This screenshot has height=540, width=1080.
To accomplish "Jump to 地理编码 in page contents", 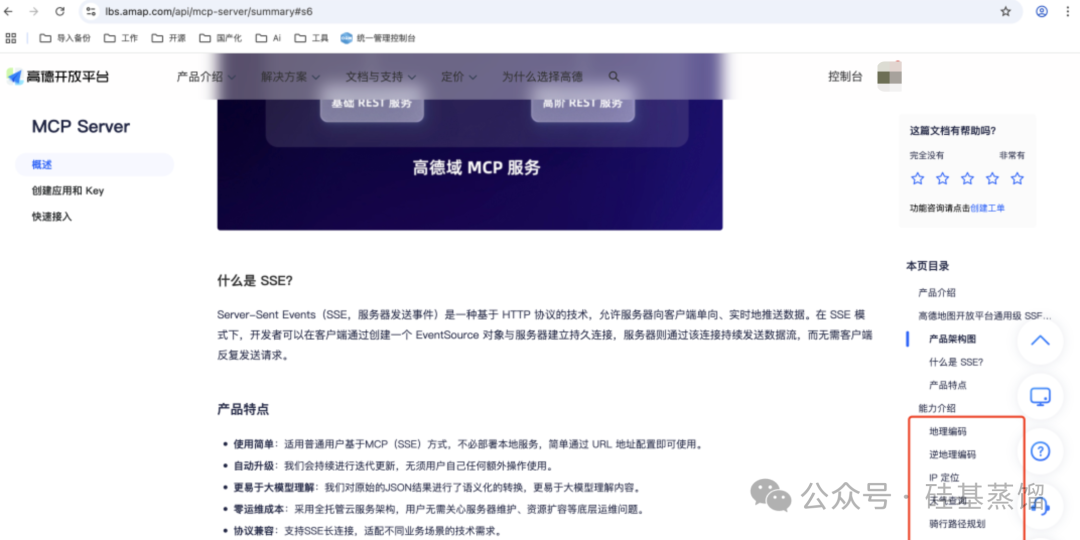I will (x=948, y=432).
